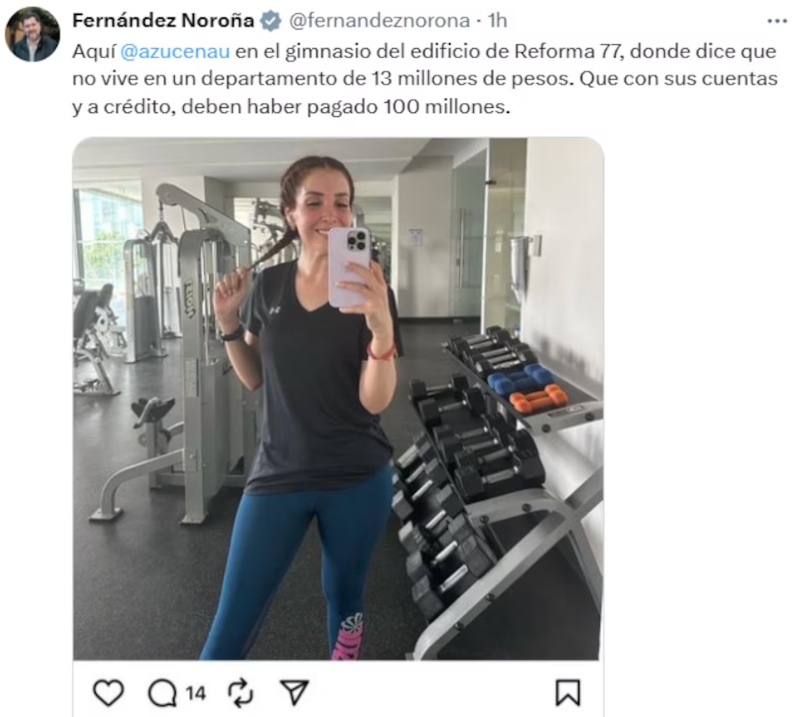Image resolution: width=807 pixels, height=717 pixels.
Task: Like the post with the heart icon
Action: [108, 692]
